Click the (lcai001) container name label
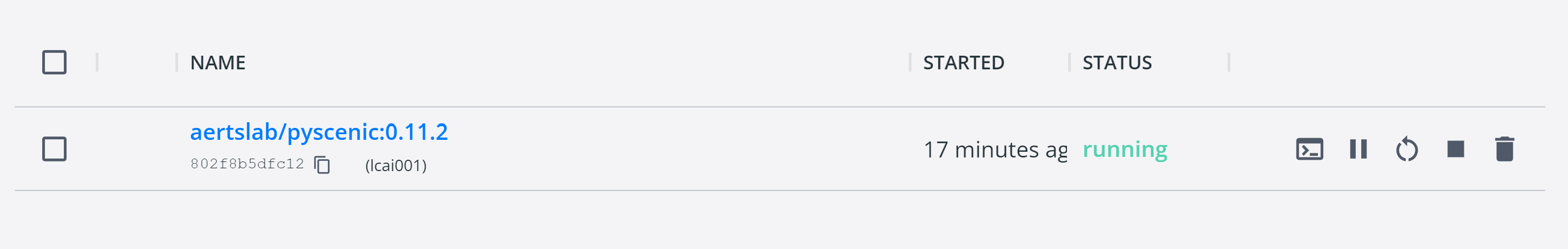 396,165
